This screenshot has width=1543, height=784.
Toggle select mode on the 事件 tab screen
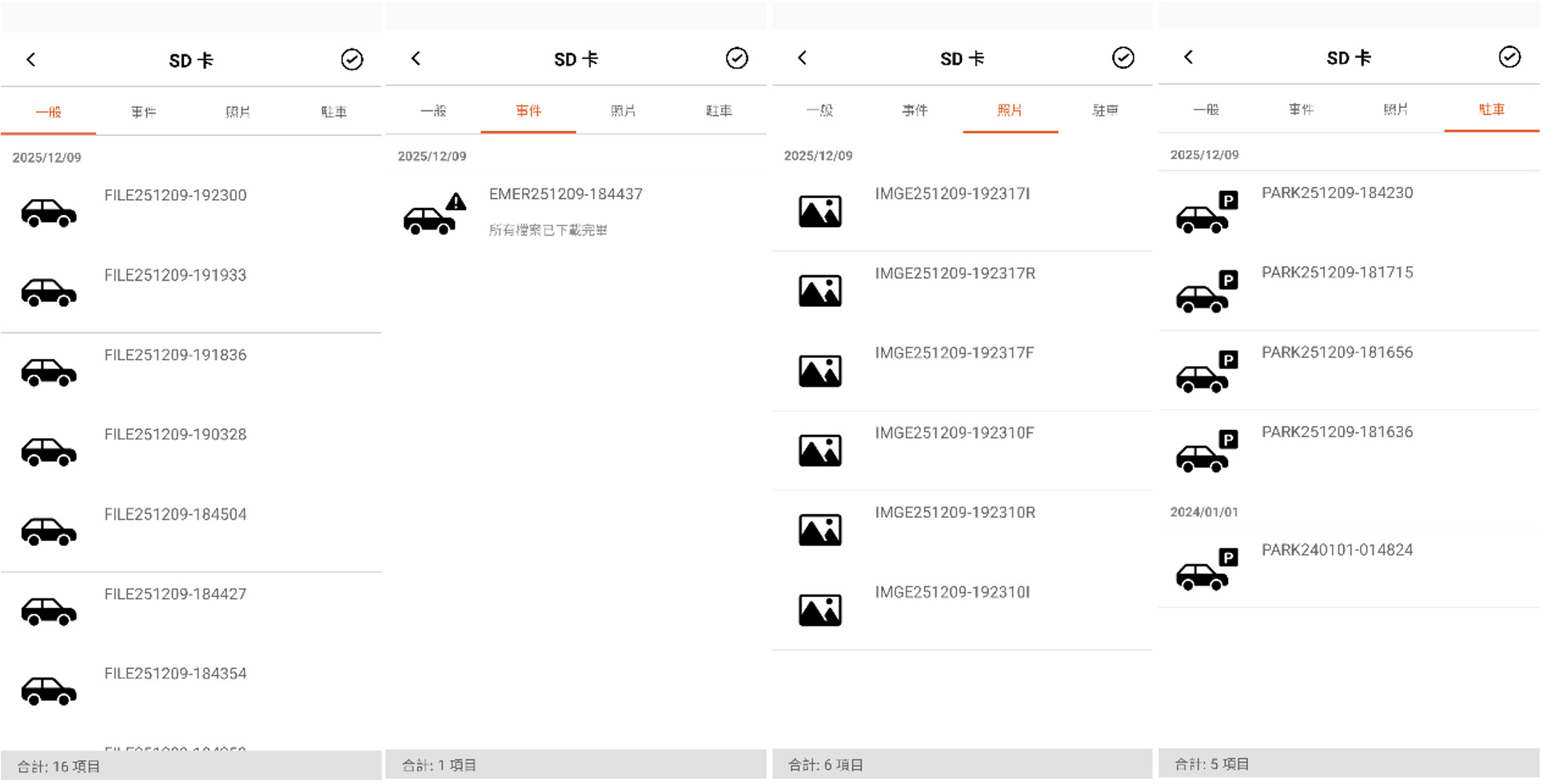click(x=736, y=58)
